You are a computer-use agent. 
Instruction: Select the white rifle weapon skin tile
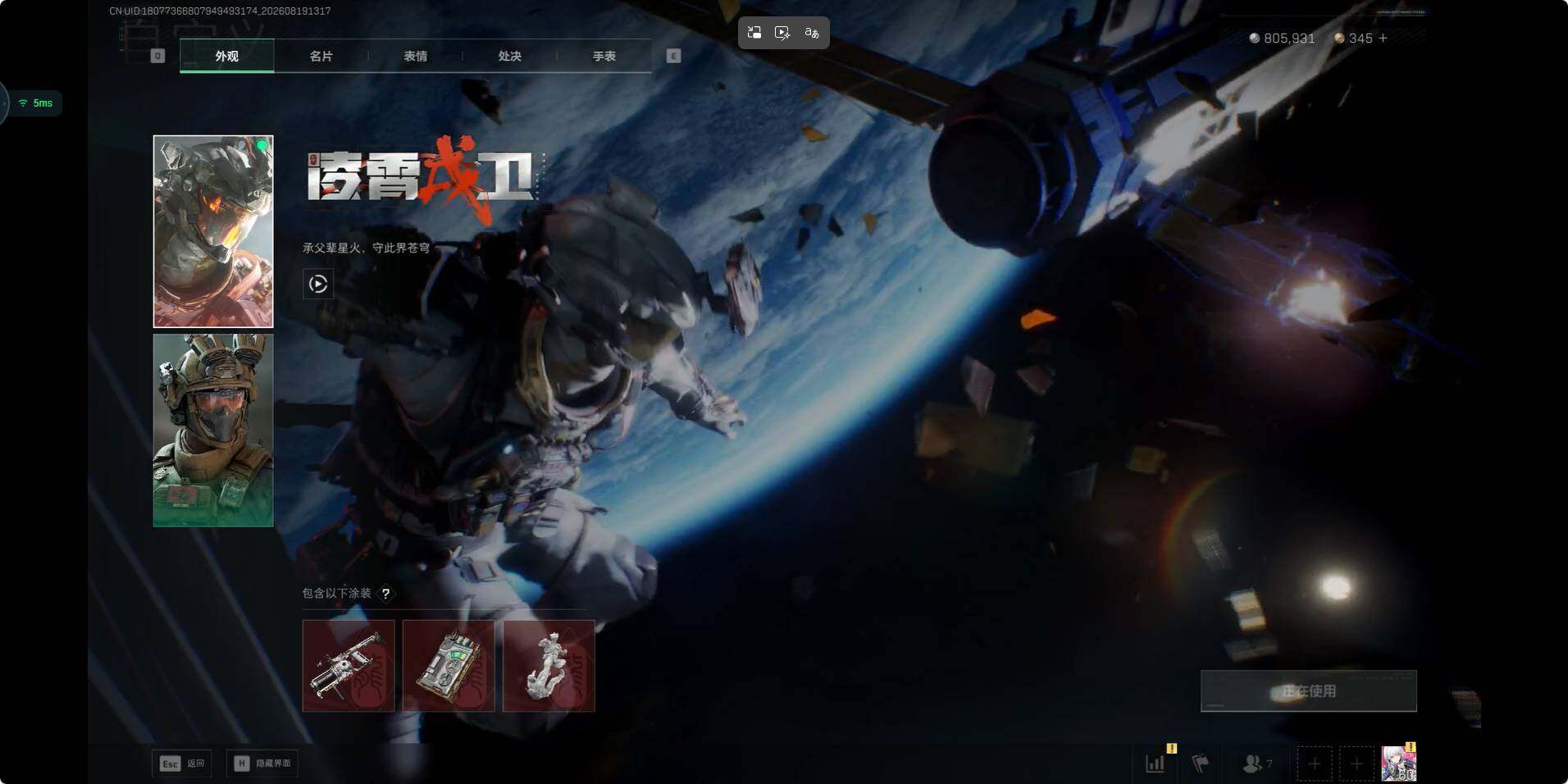(x=349, y=666)
